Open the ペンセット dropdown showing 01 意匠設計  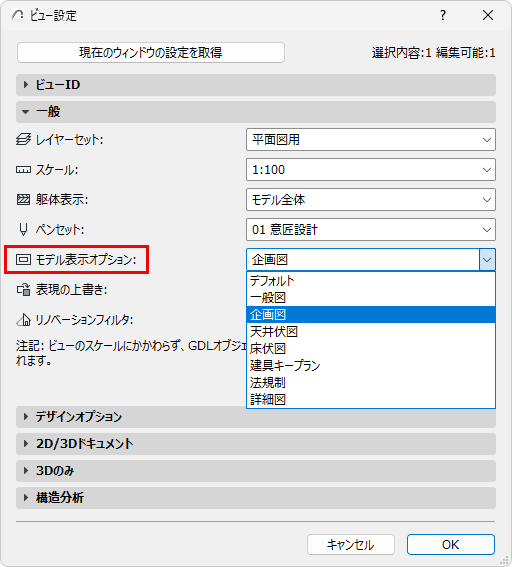[371, 230]
